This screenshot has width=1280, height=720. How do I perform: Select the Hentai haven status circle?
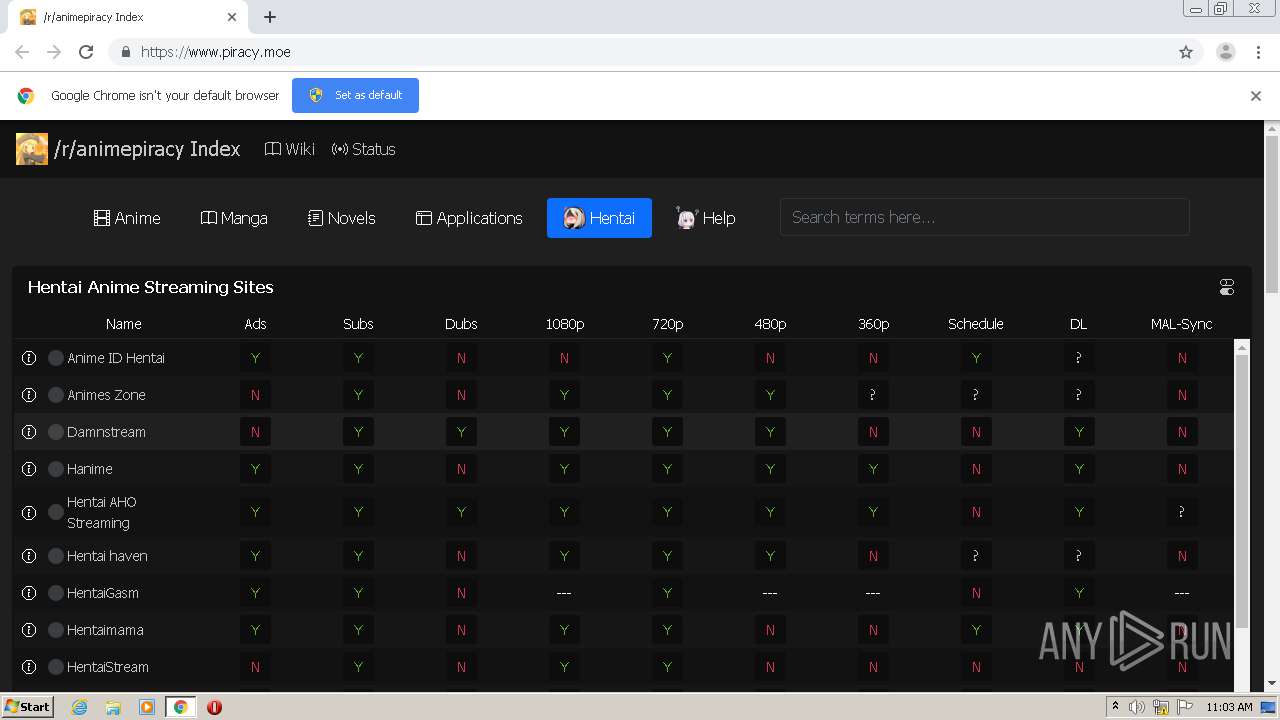click(56, 556)
